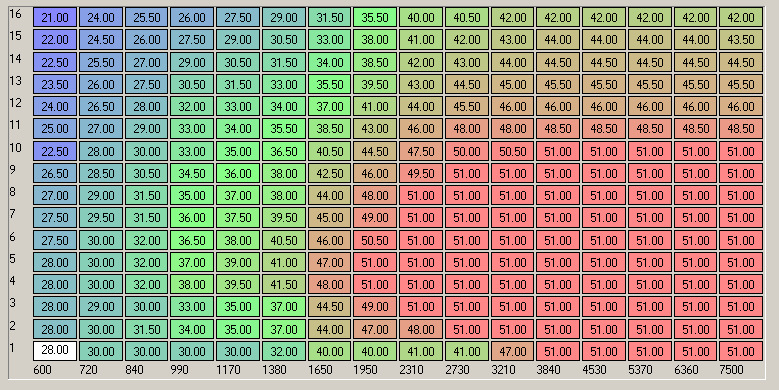Click the 34.00 cell in row 2
779x390 pixels.
[192, 329]
